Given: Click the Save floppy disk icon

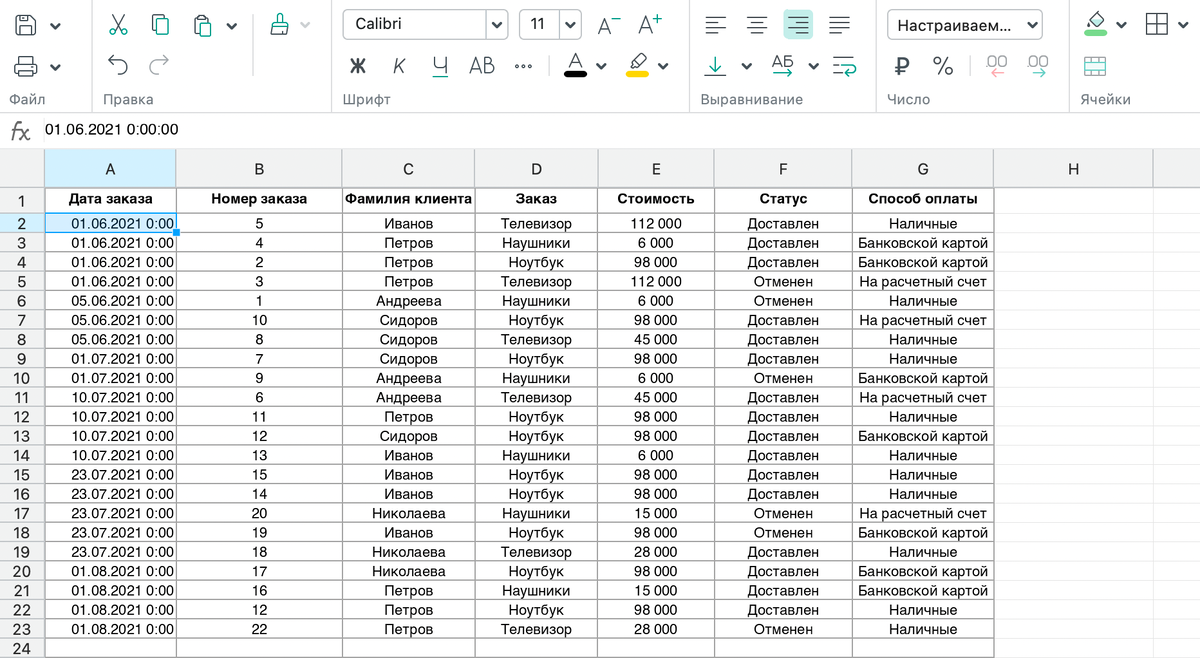Looking at the screenshot, I should 27,24.
